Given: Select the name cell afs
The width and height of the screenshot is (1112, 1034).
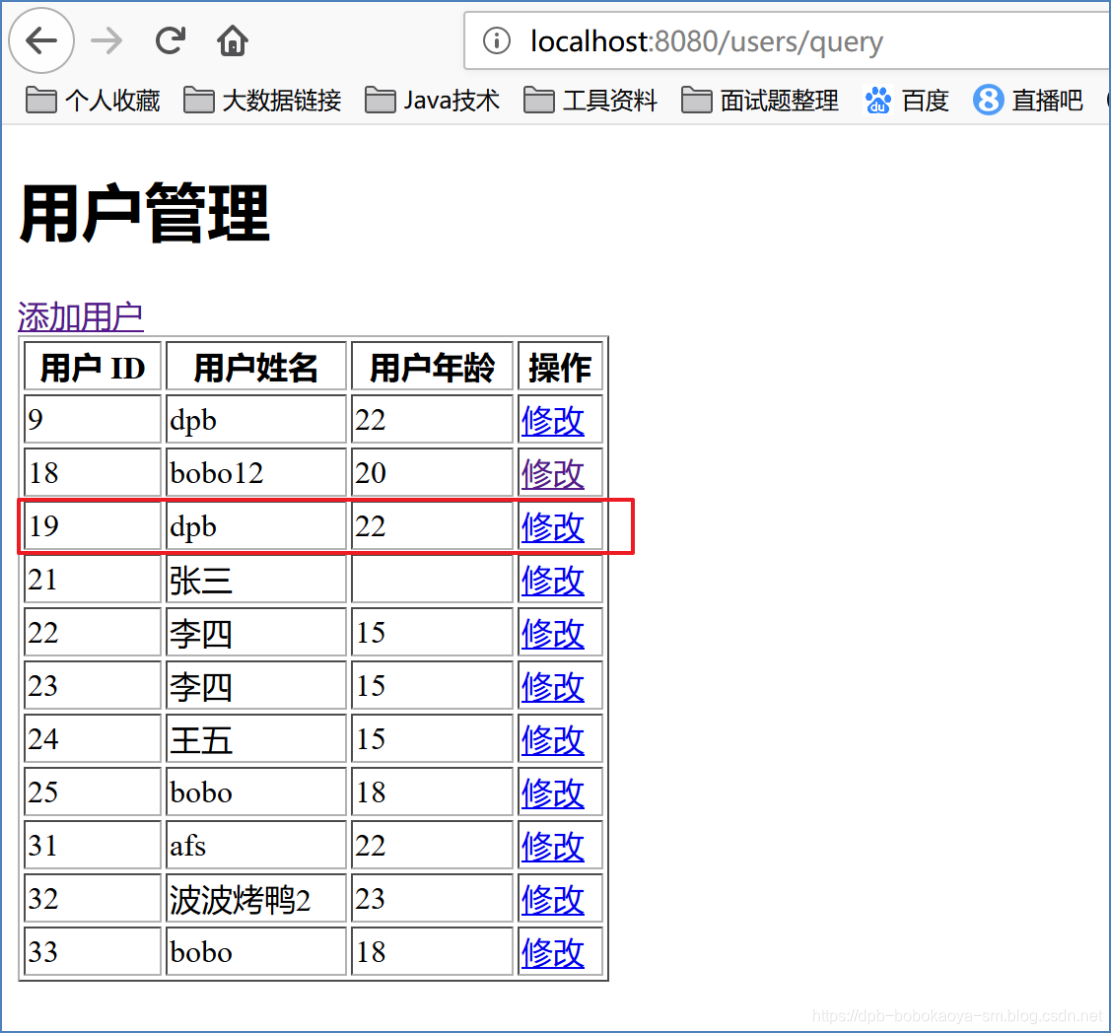Looking at the screenshot, I should click(x=256, y=845).
